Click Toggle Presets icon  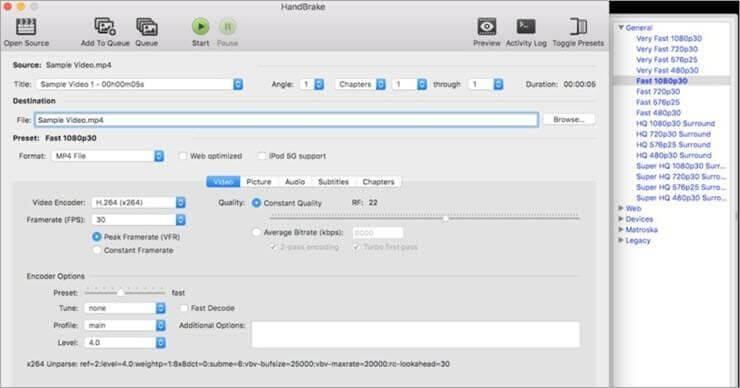[578, 27]
